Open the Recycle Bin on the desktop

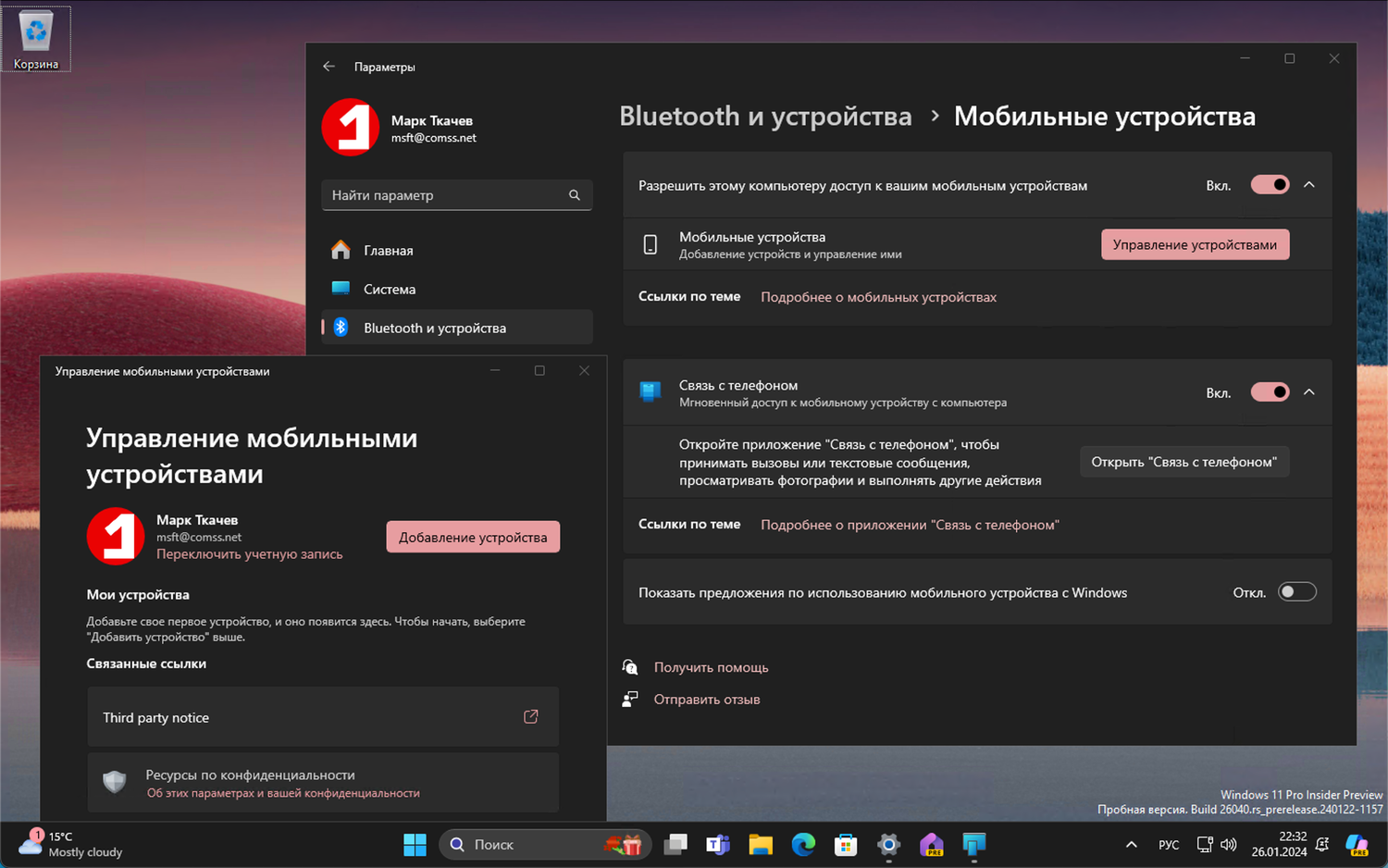36,39
